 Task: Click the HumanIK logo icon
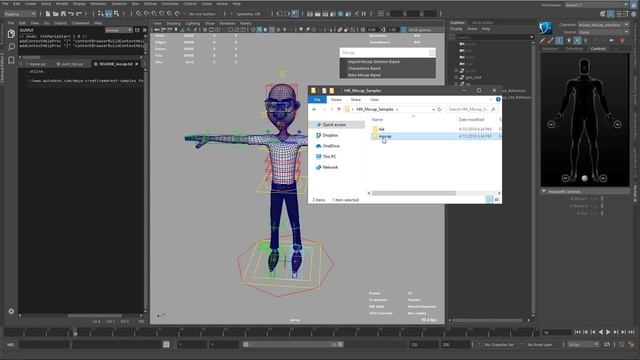[546, 28]
